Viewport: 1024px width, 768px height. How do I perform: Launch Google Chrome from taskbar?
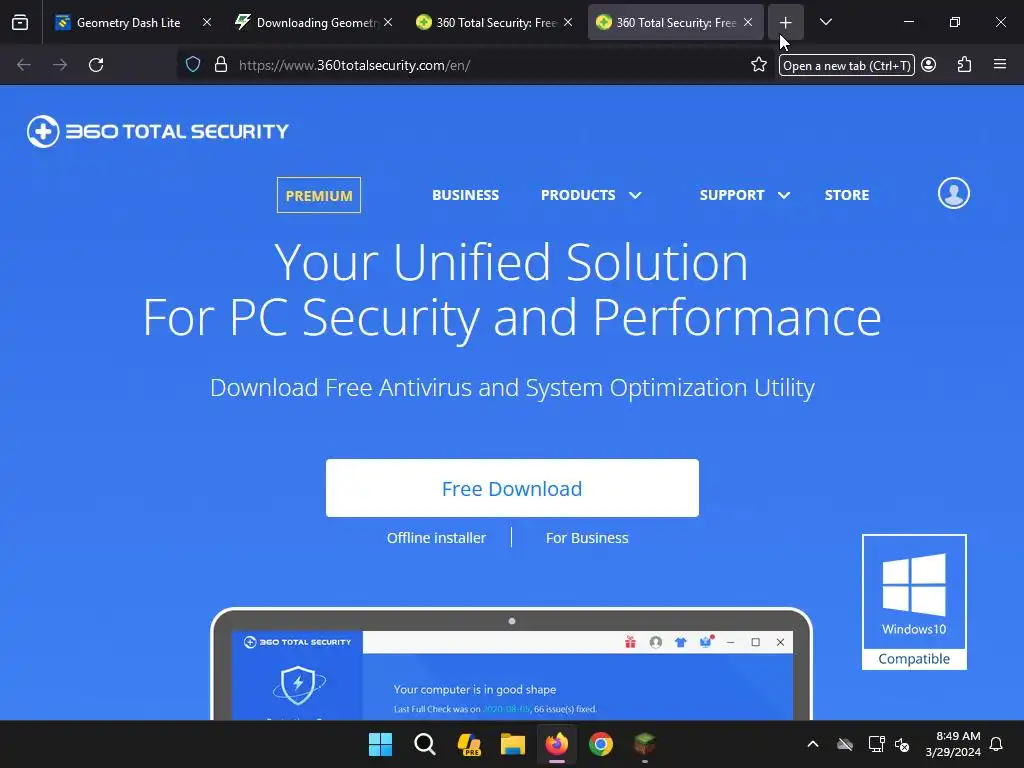[x=601, y=744]
